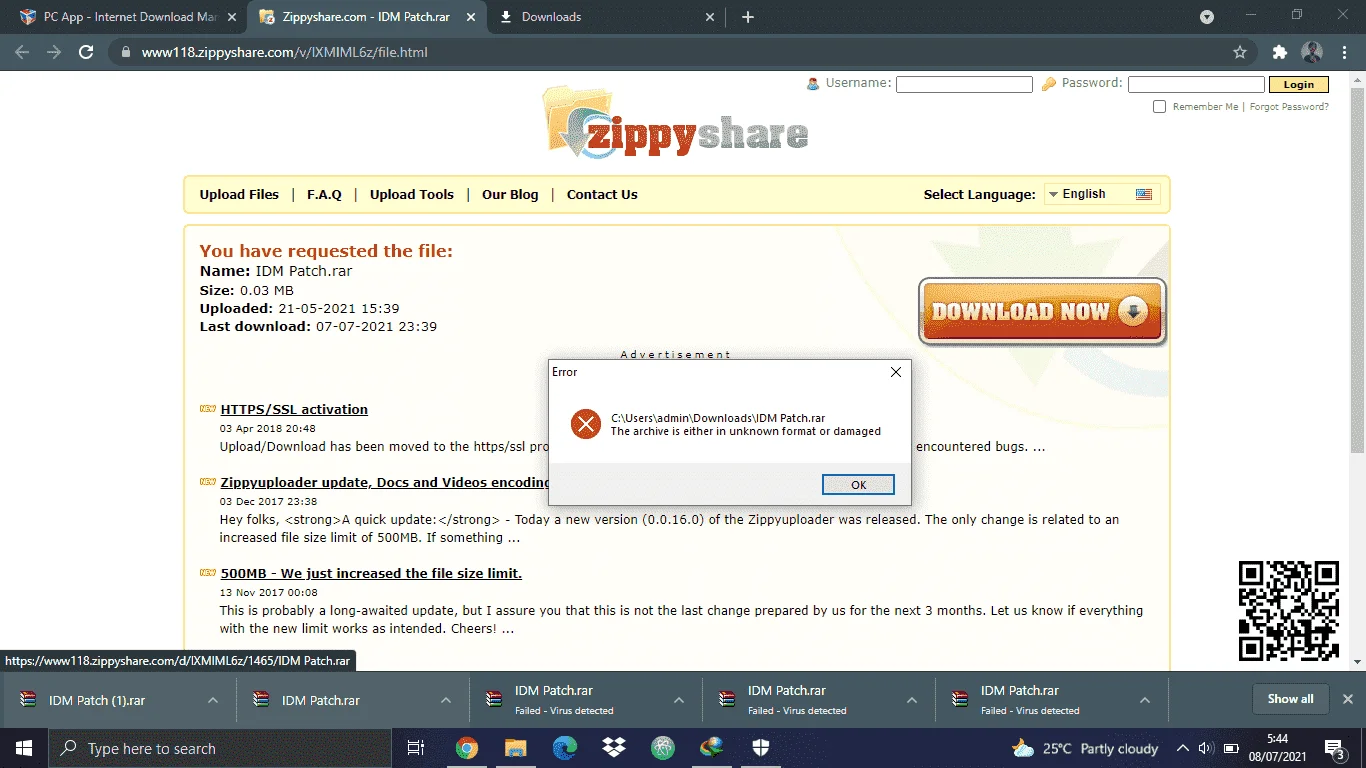The width and height of the screenshot is (1366, 768).
Task: Click the Password input field
Action: coord(1196,85)
